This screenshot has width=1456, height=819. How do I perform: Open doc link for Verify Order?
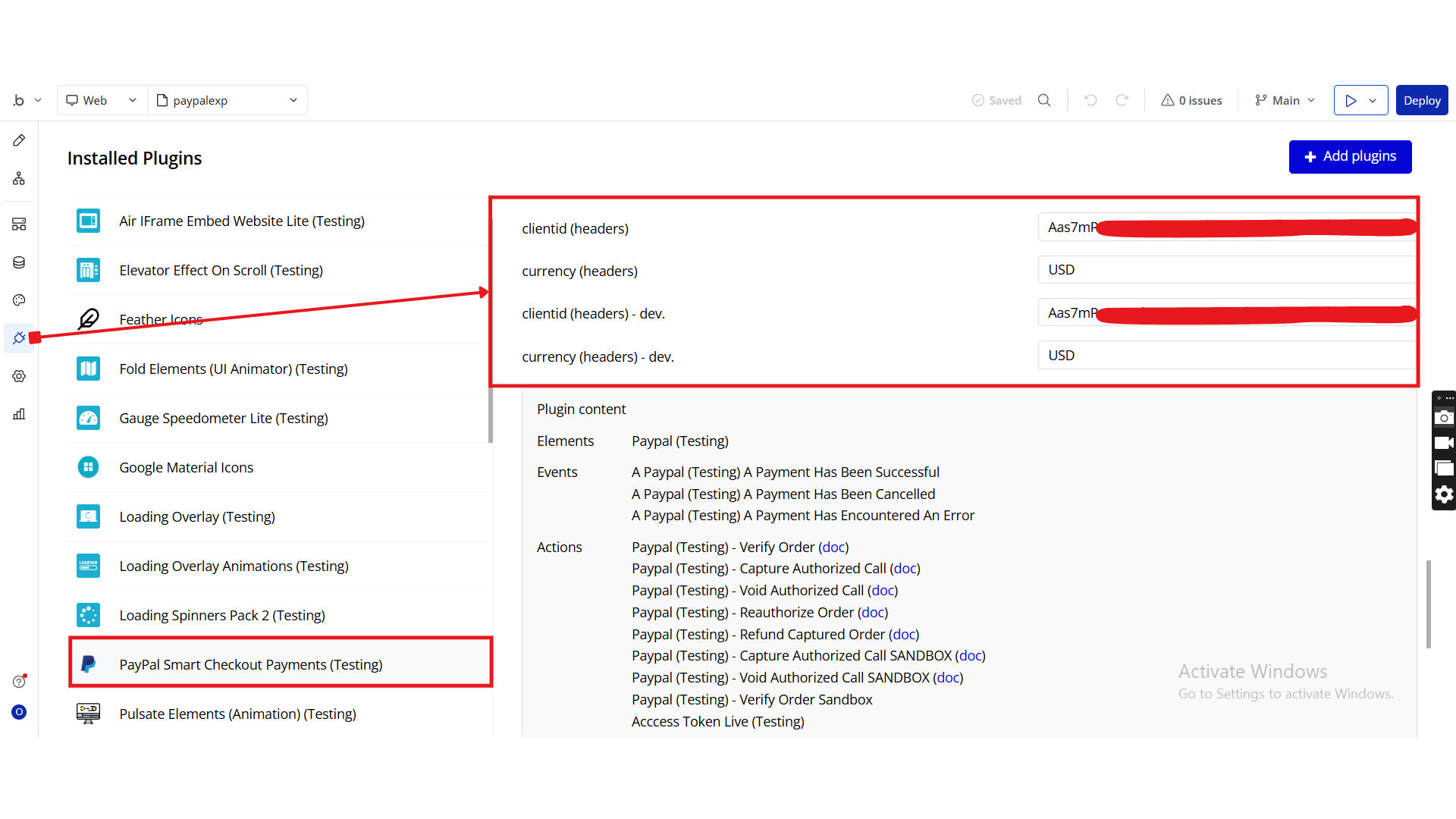point(833,547)
